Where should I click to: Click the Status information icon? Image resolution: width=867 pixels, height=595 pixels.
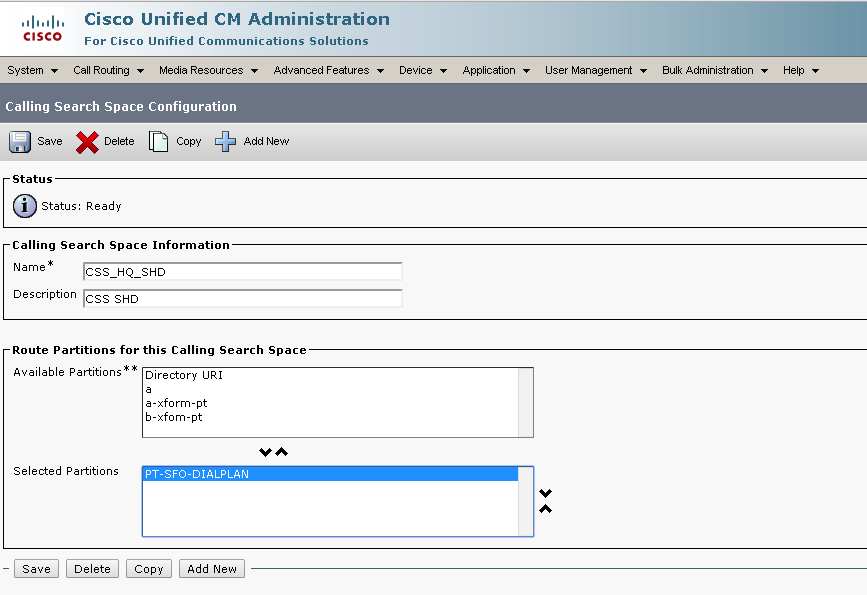point(24,206)
